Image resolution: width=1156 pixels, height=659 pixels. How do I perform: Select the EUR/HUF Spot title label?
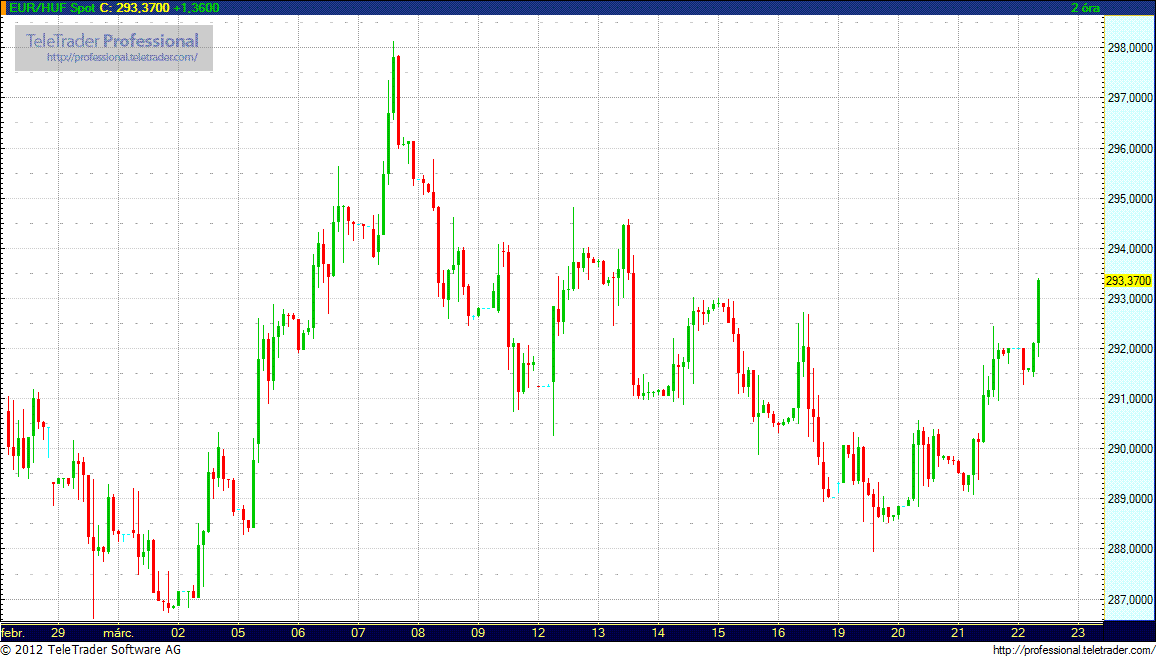pos(48,8)
